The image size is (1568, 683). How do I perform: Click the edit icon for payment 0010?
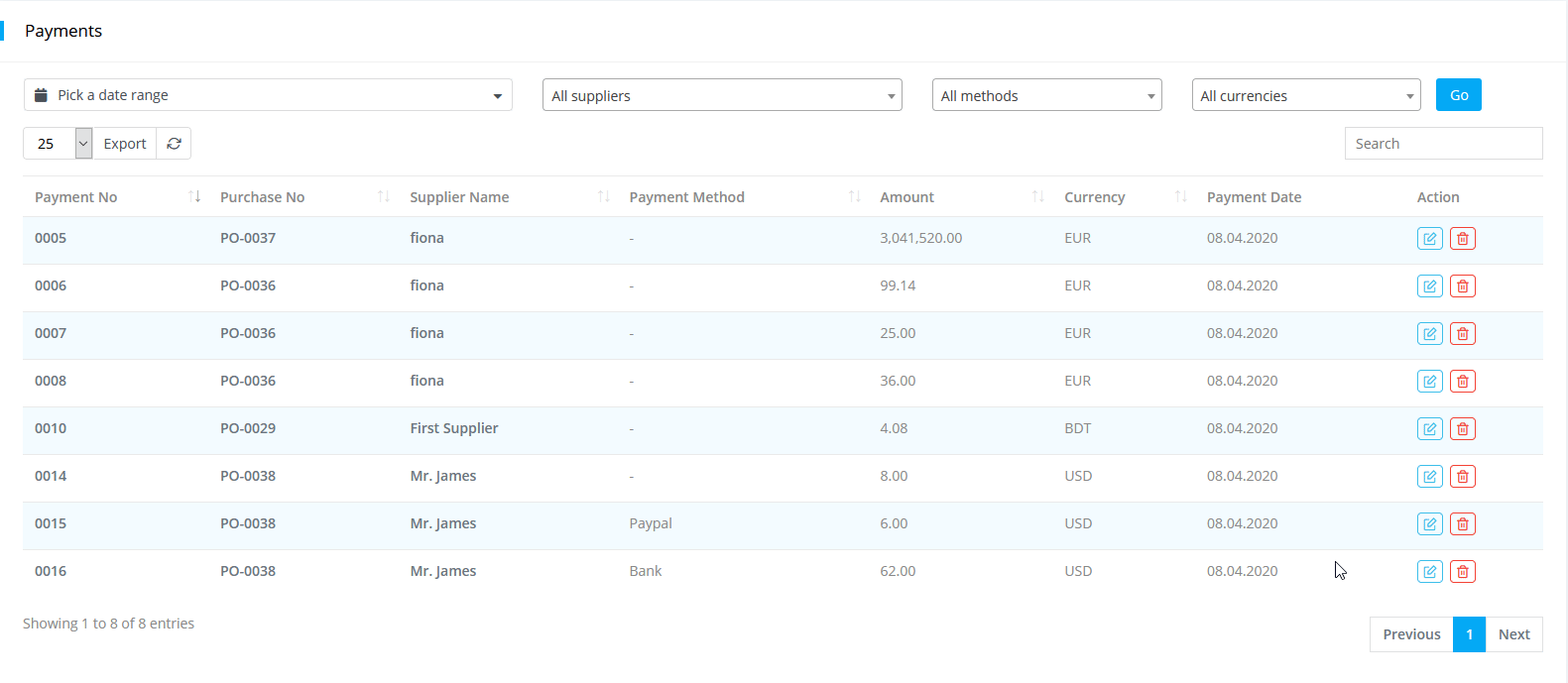tap(1429, 429)
